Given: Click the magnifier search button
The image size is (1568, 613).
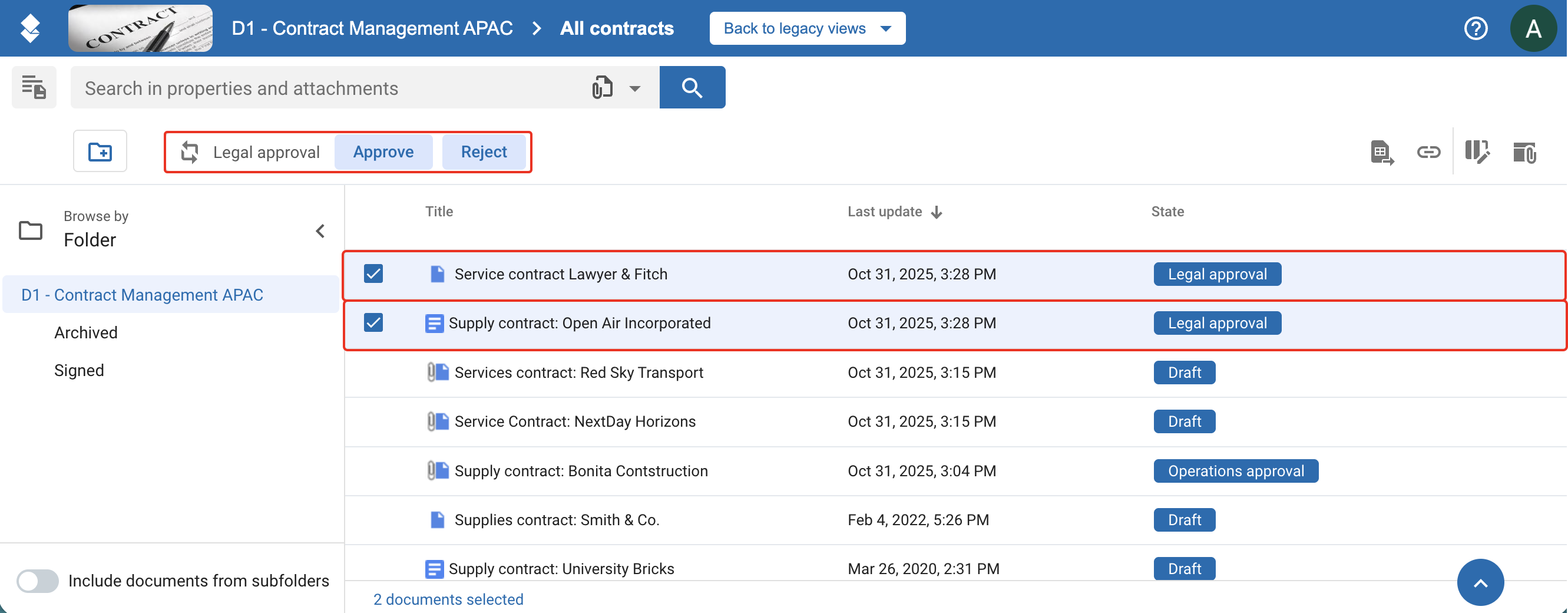Looking at the screenshot, I should (692, 87).
